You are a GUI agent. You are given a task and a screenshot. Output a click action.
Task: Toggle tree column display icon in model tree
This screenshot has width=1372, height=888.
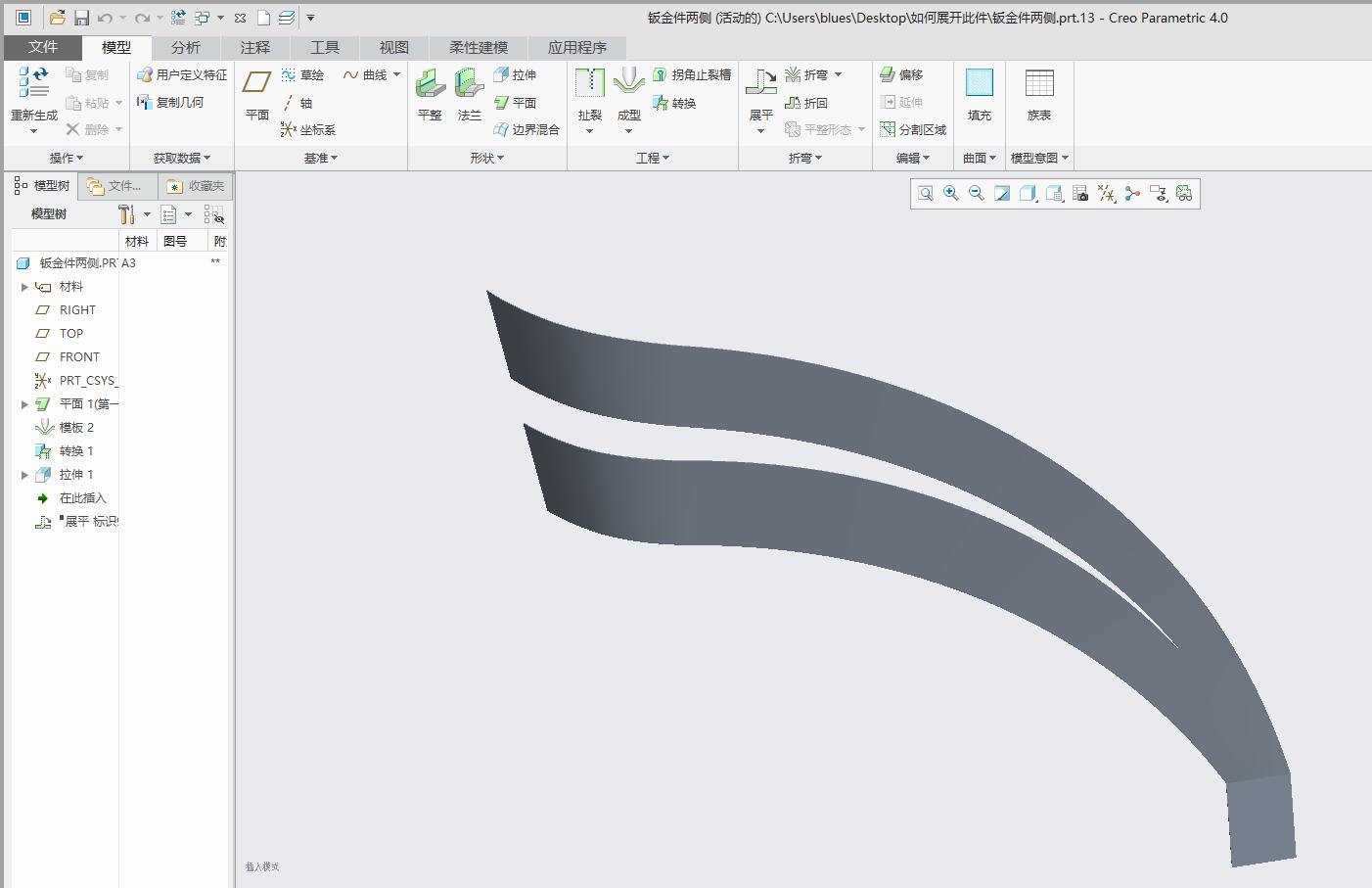(x=213, y=214)
